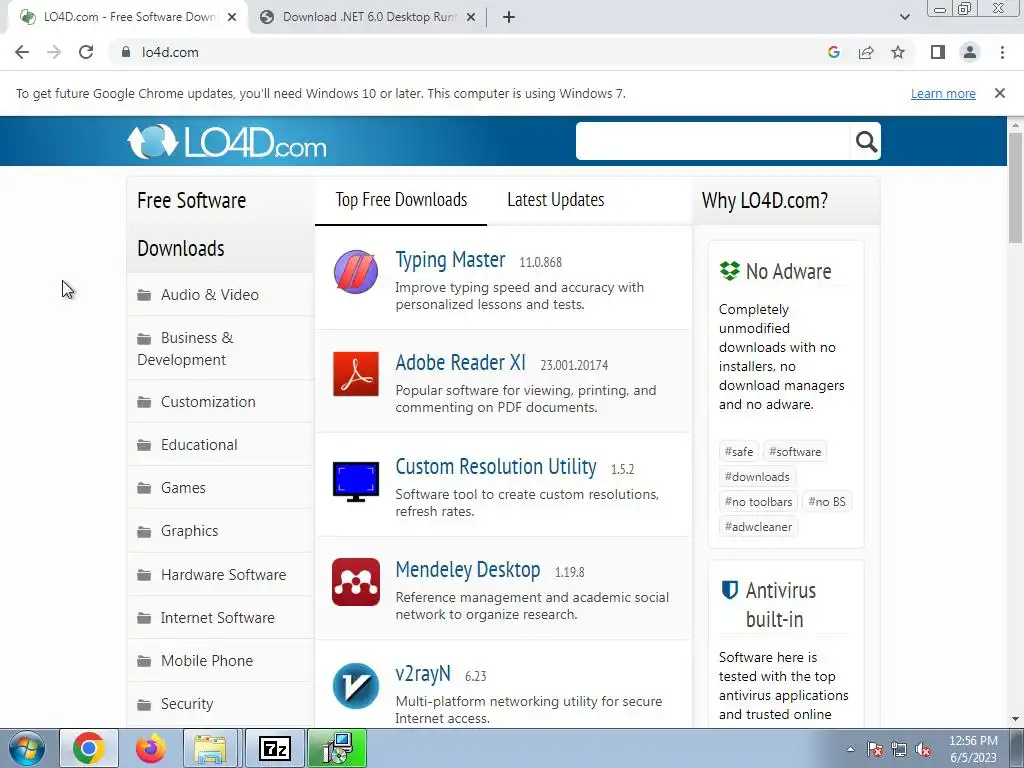
Task: Click the #no BS tag
Action: 827,502
